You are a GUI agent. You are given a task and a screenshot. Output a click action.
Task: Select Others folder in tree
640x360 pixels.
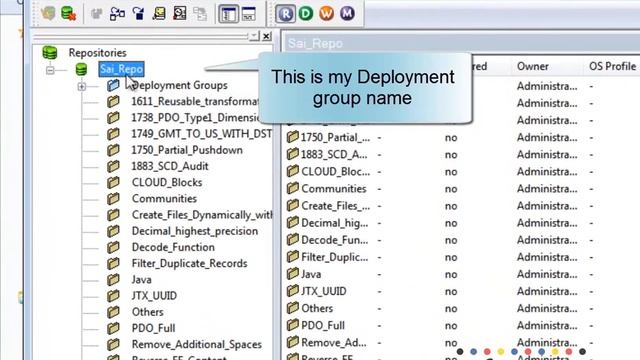tap(147, 312)
